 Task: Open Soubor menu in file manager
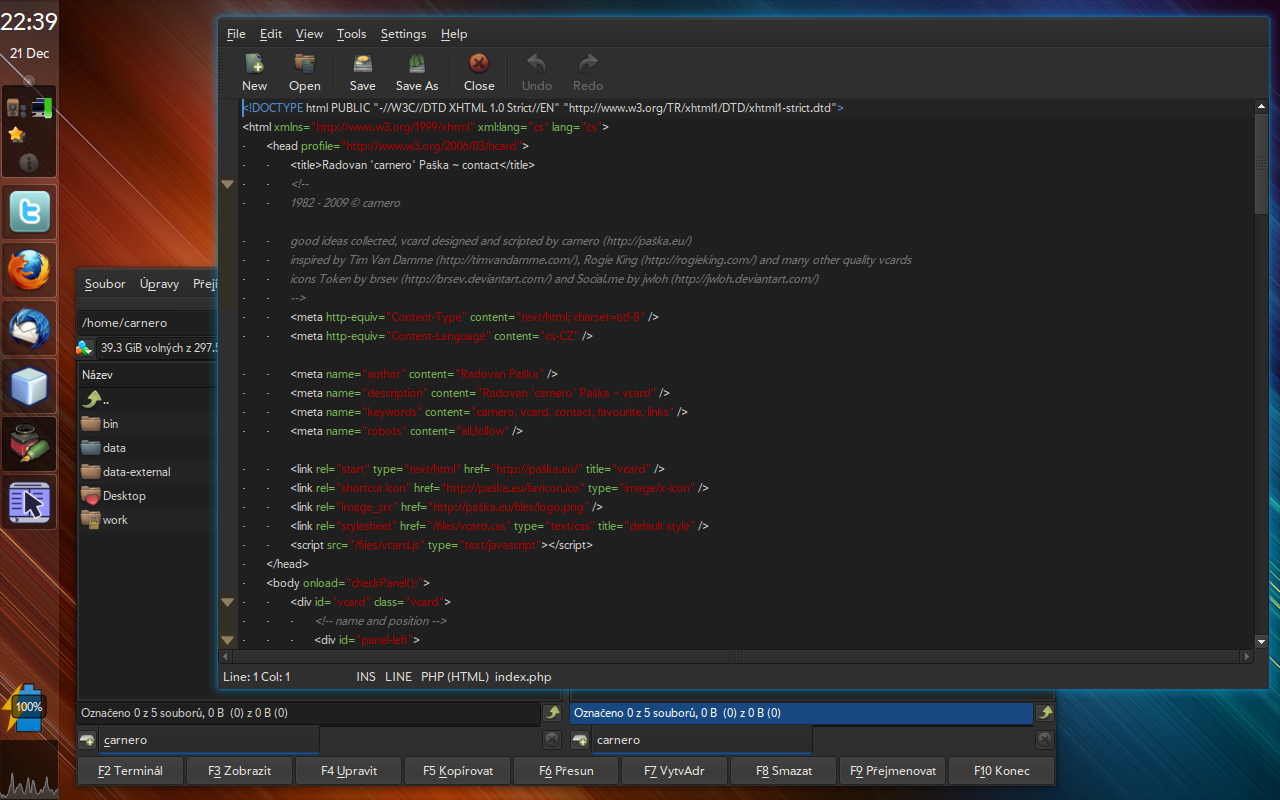(x=105, y=284)
